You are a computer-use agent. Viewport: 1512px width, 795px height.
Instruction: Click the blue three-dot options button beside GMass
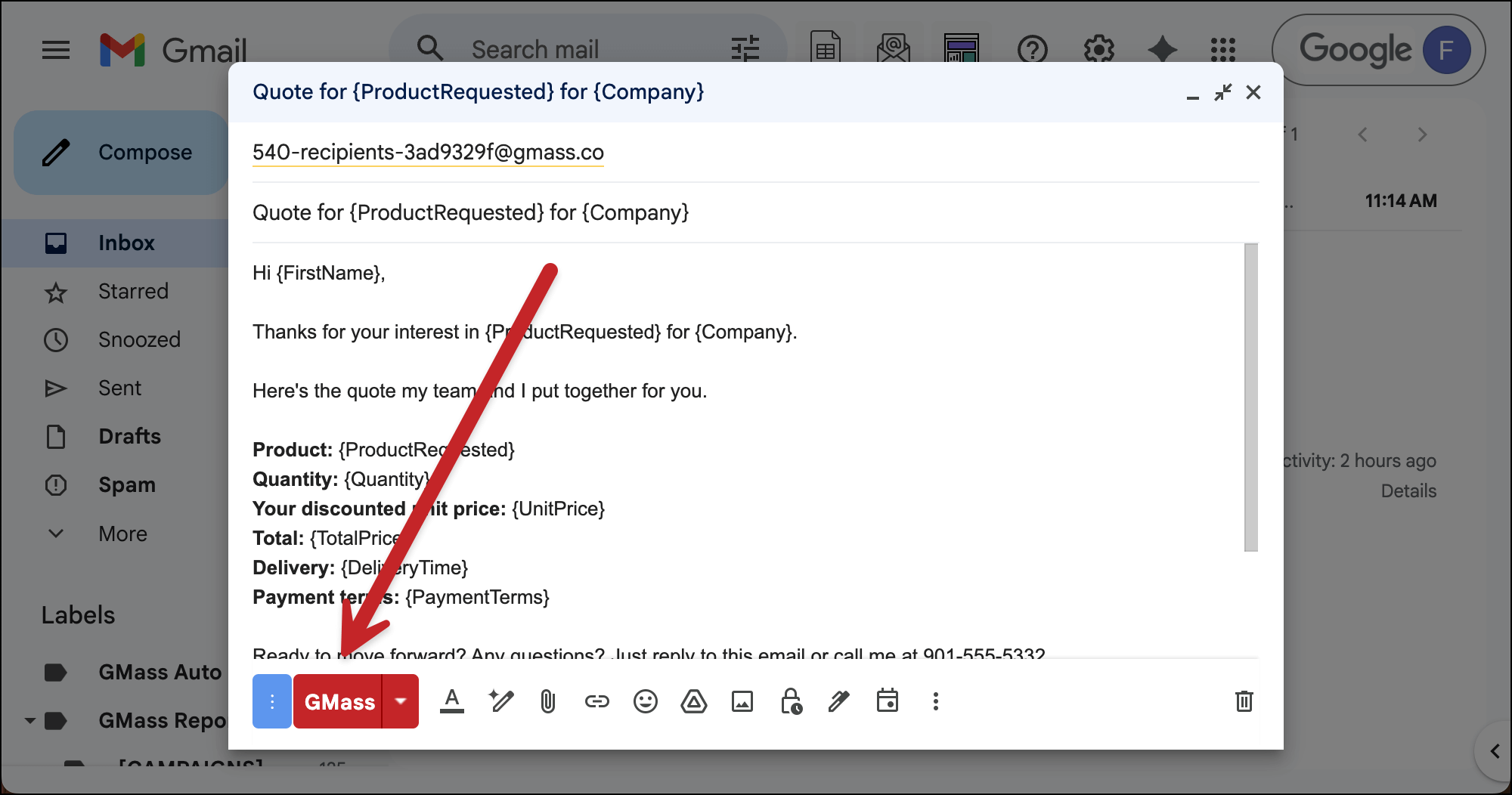point(272,702)
